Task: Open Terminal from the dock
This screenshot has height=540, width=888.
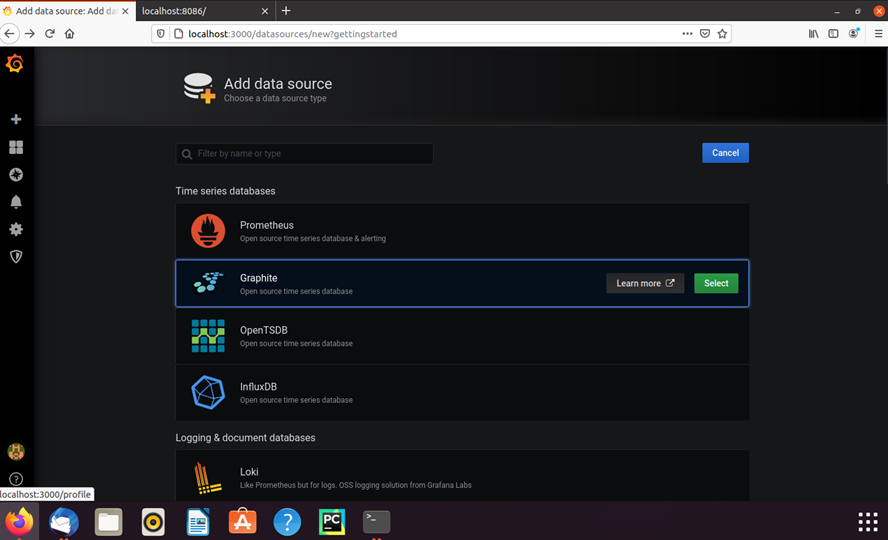Action: click(377, 521)
